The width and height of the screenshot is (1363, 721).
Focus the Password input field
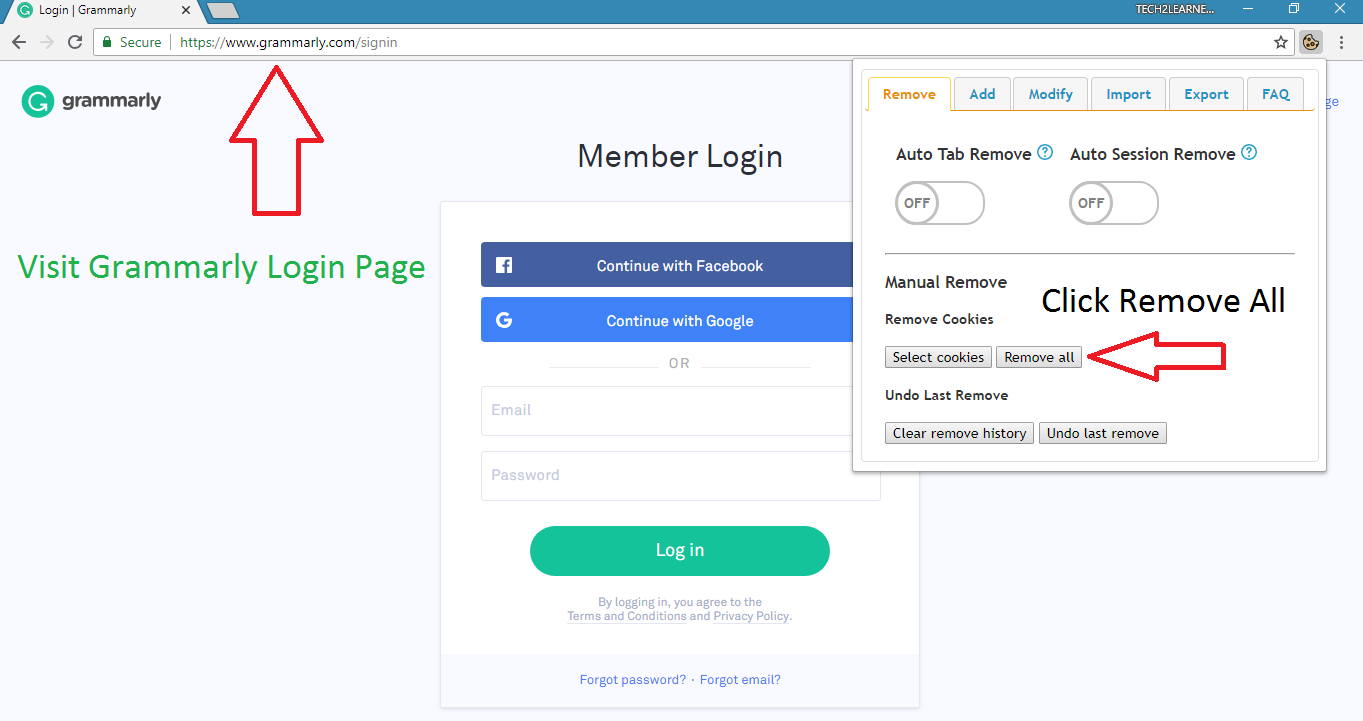(x=680, y=476)
